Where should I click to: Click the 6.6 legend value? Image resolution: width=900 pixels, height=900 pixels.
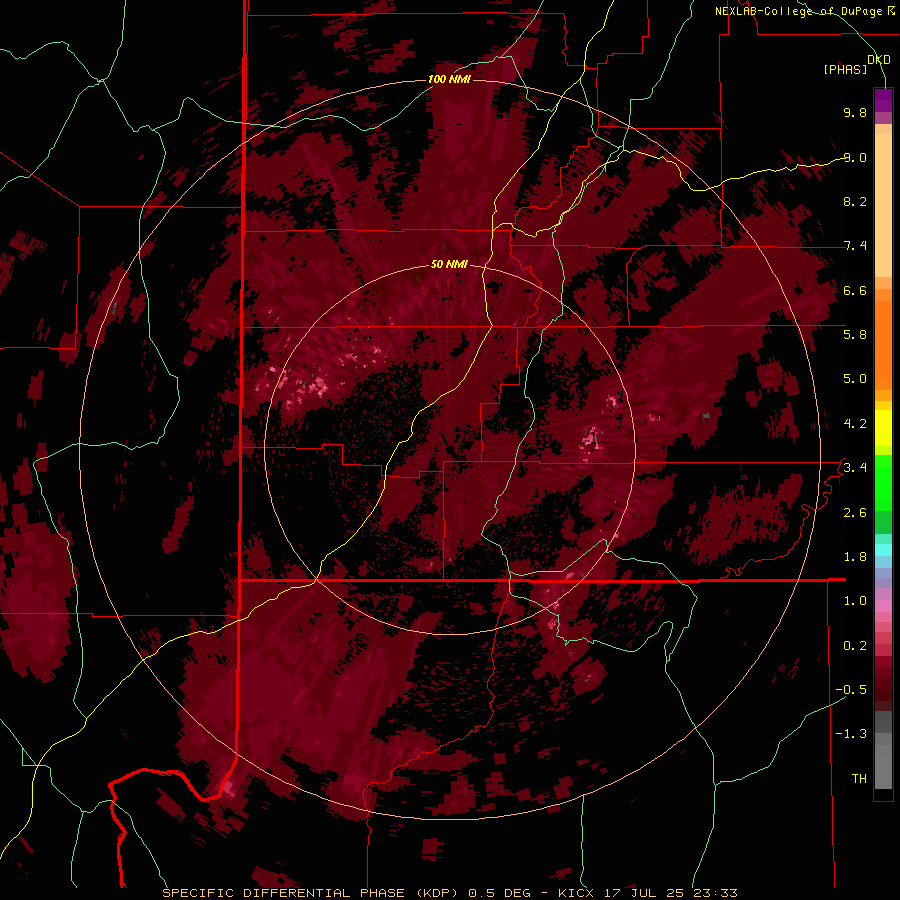coord(855,290)
